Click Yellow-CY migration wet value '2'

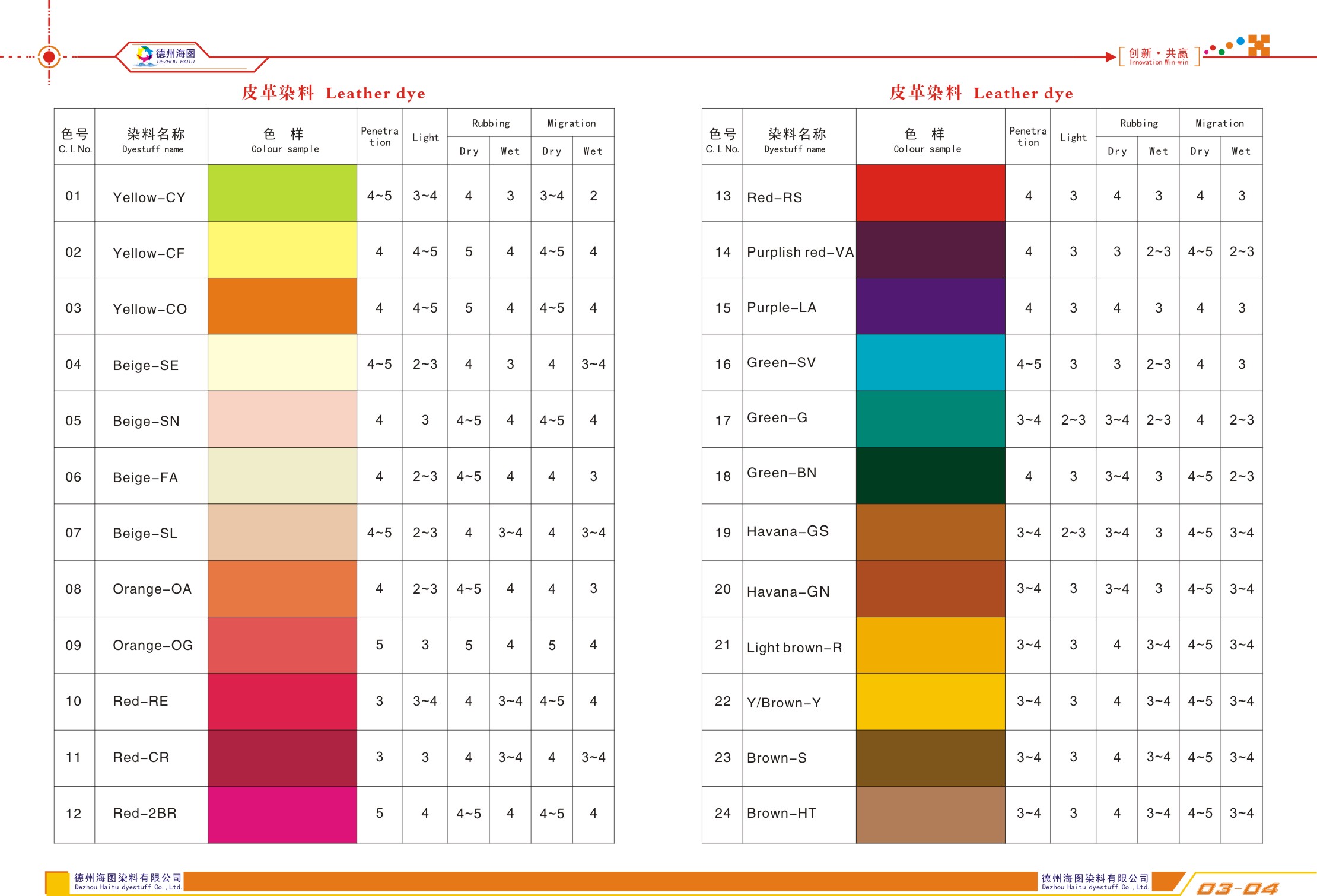click(593, 196)
